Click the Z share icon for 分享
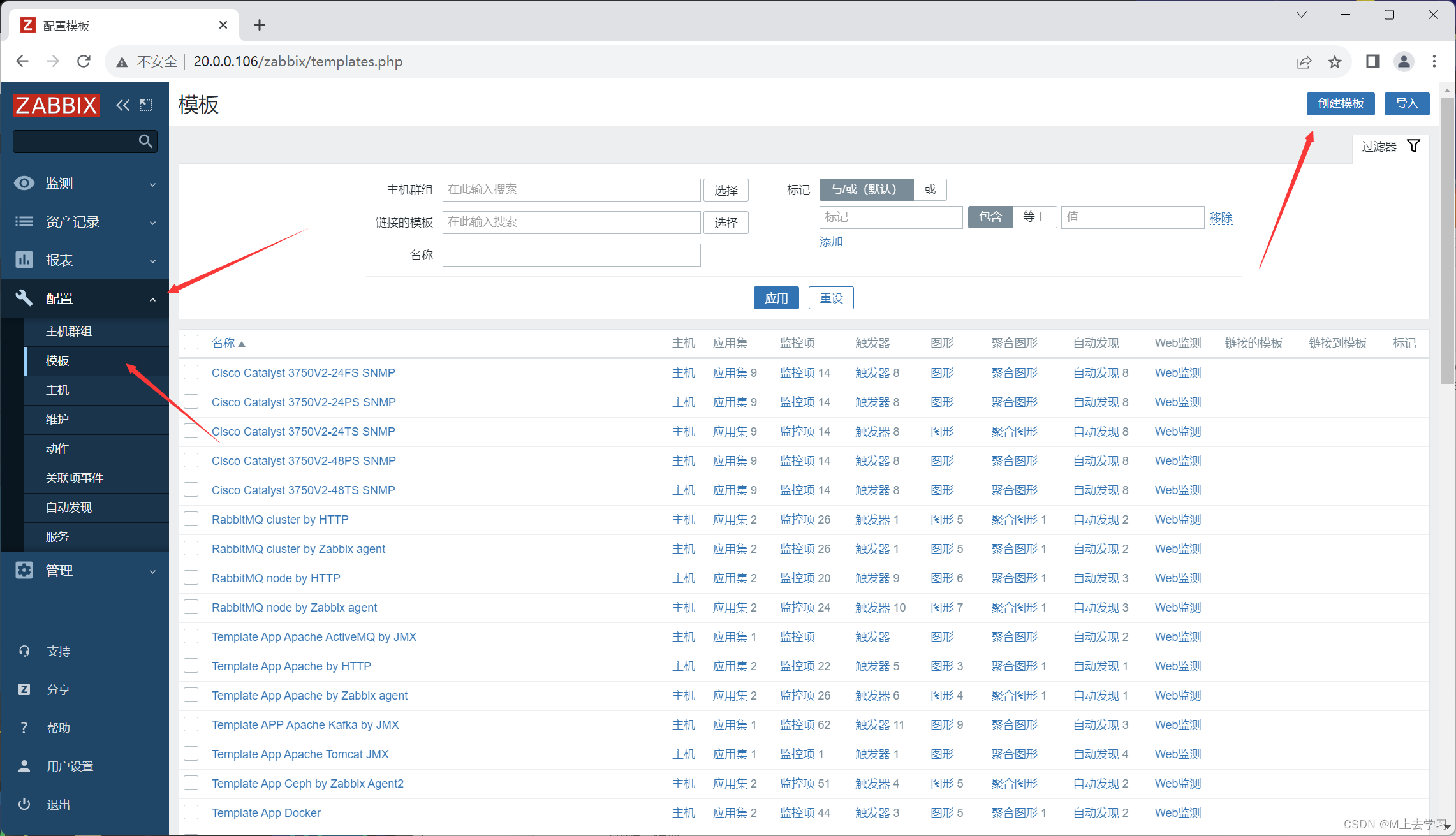 [x=24, y=689]
